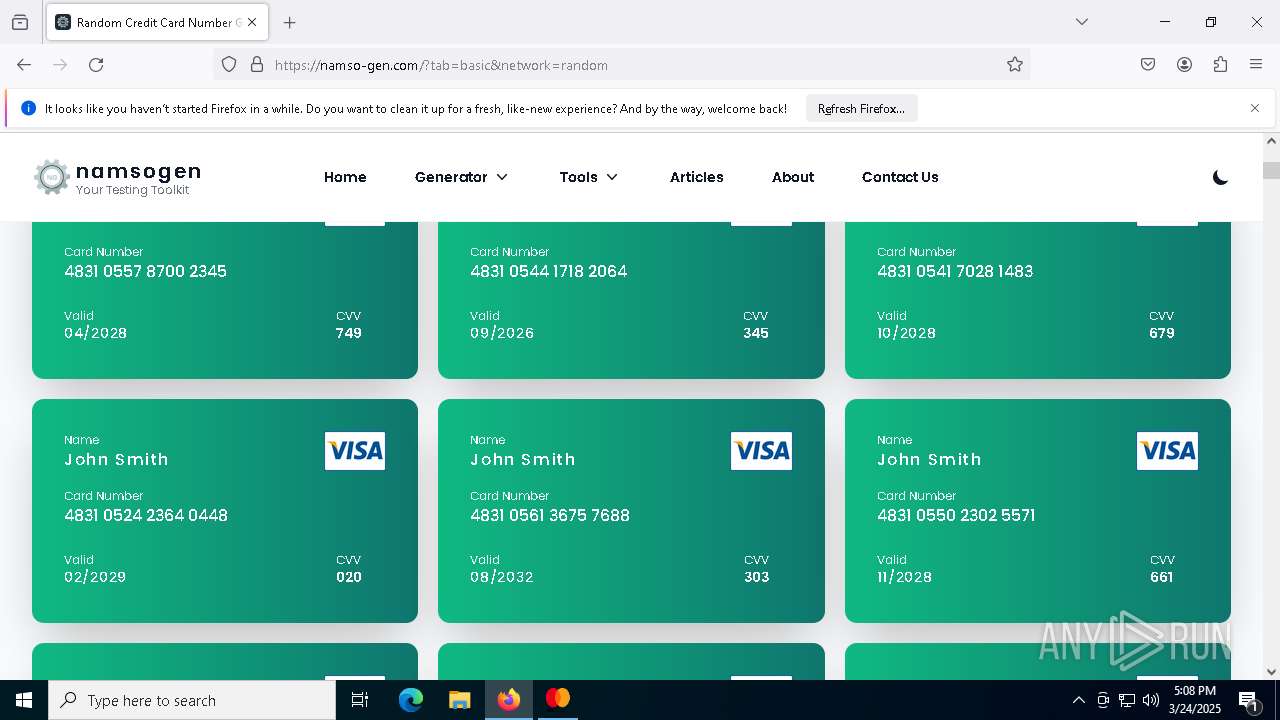The width and height of the screenshot is (1280, 720).
Task: Open Task View on taskbar
Action: point(360,700)
